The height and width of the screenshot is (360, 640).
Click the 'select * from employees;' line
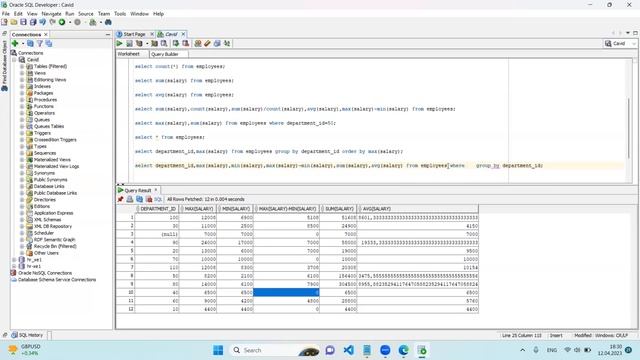pos(170,137)
